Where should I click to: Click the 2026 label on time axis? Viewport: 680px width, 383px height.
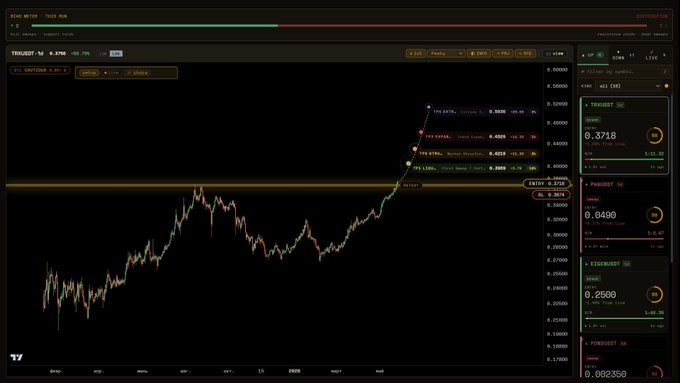pyautogui.click(x=294, y=371)
